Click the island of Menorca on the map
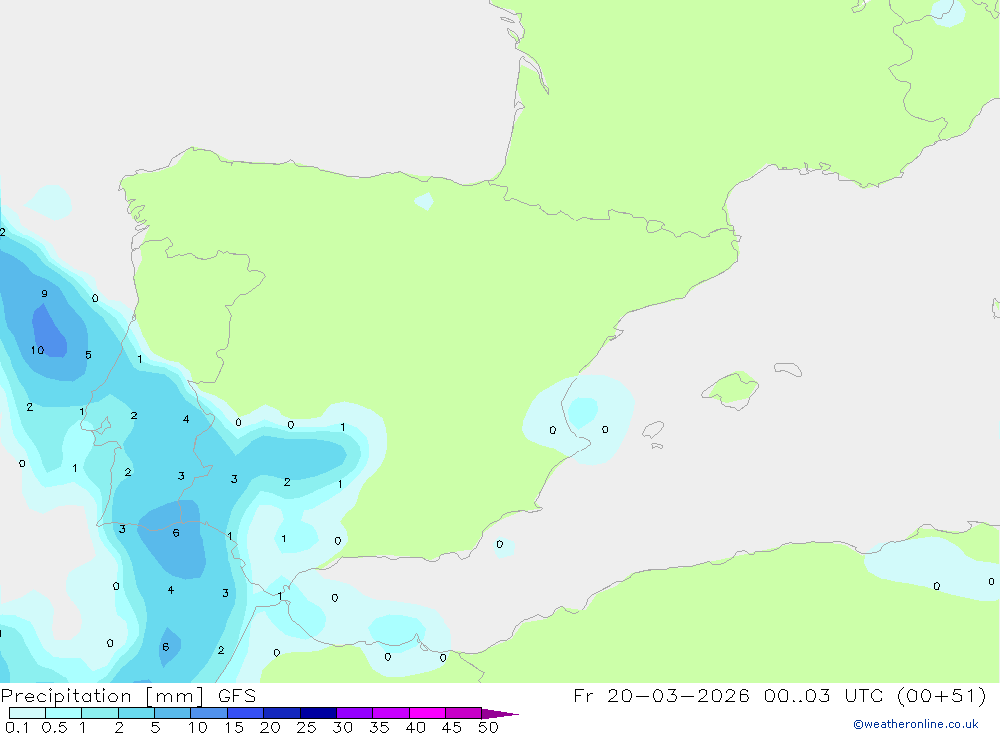This screenshot has height=733, width=1000. click(788, 369)
